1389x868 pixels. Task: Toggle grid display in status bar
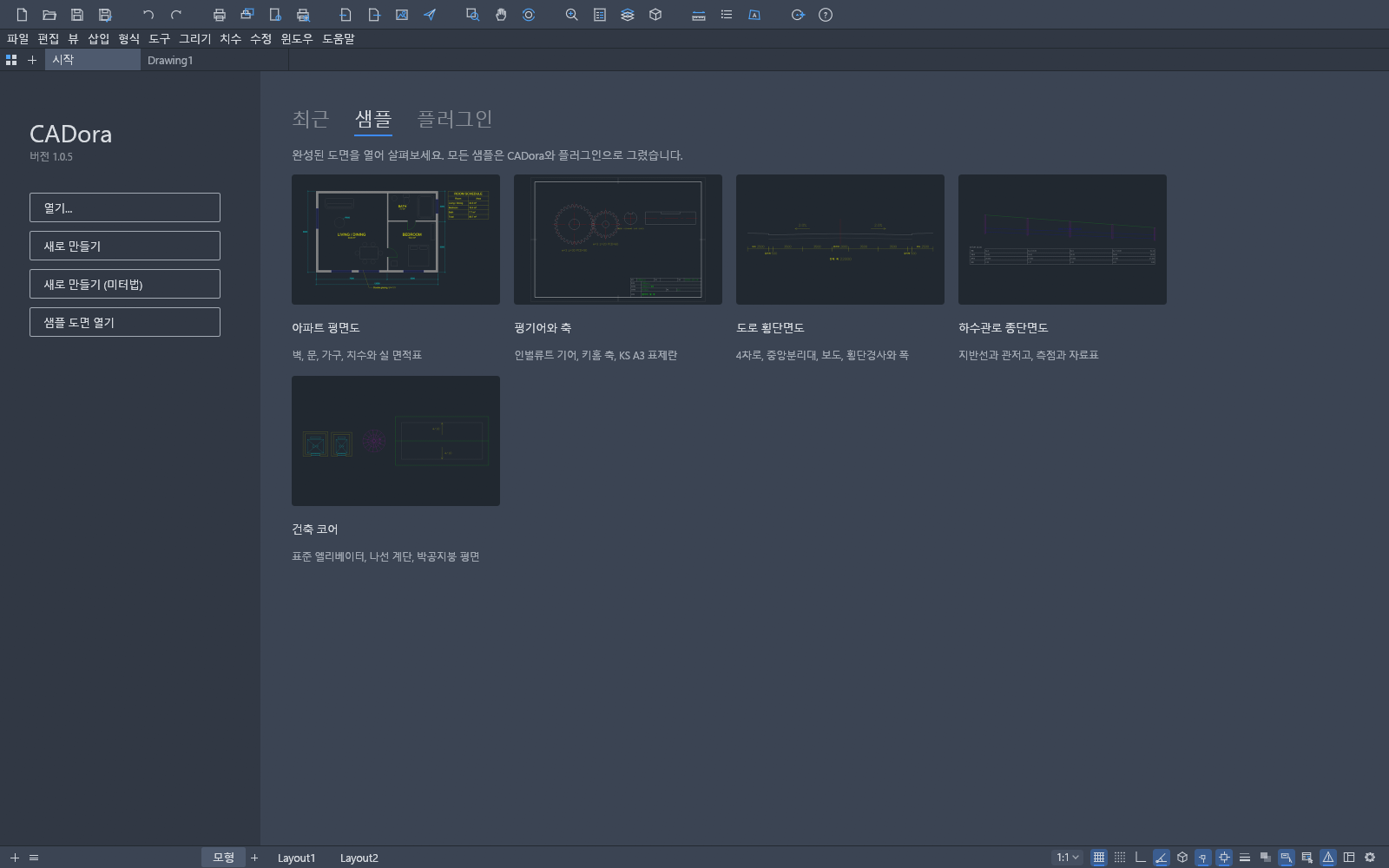tap(1099, 858)
